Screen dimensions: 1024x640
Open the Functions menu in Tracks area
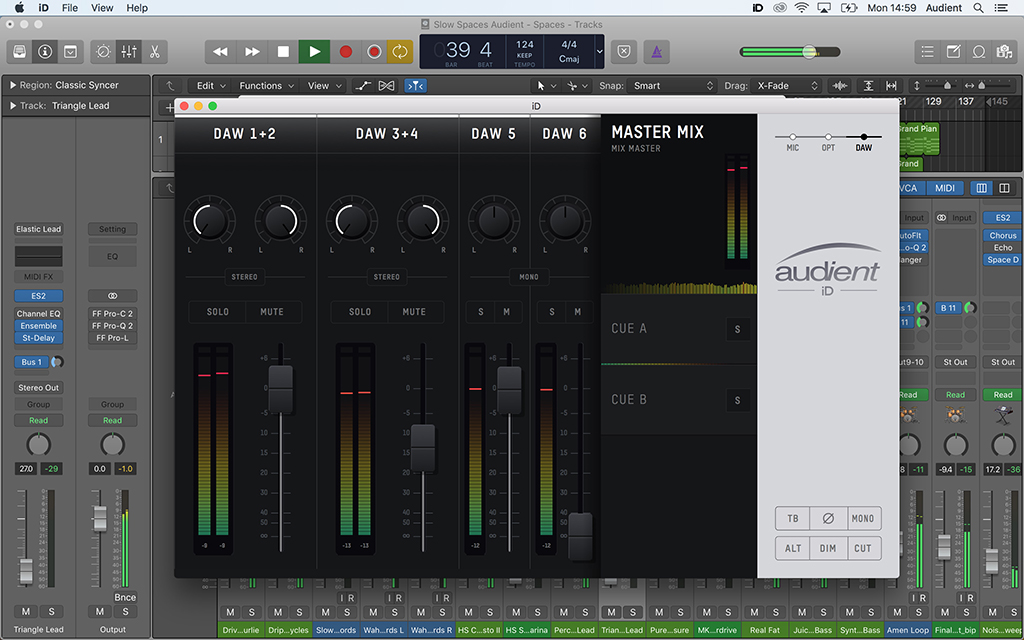265,86
